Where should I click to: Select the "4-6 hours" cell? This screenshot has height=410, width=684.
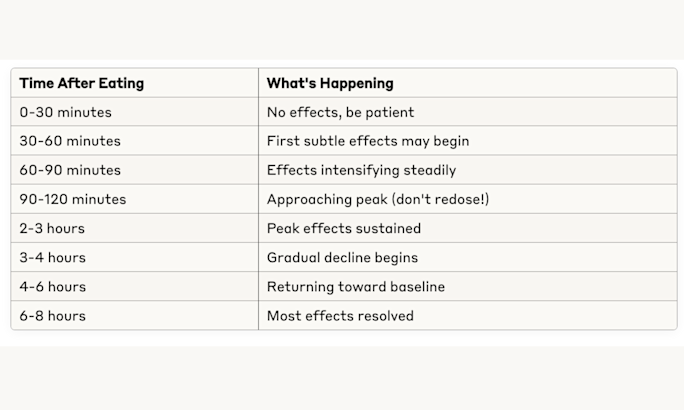point(52,286)
